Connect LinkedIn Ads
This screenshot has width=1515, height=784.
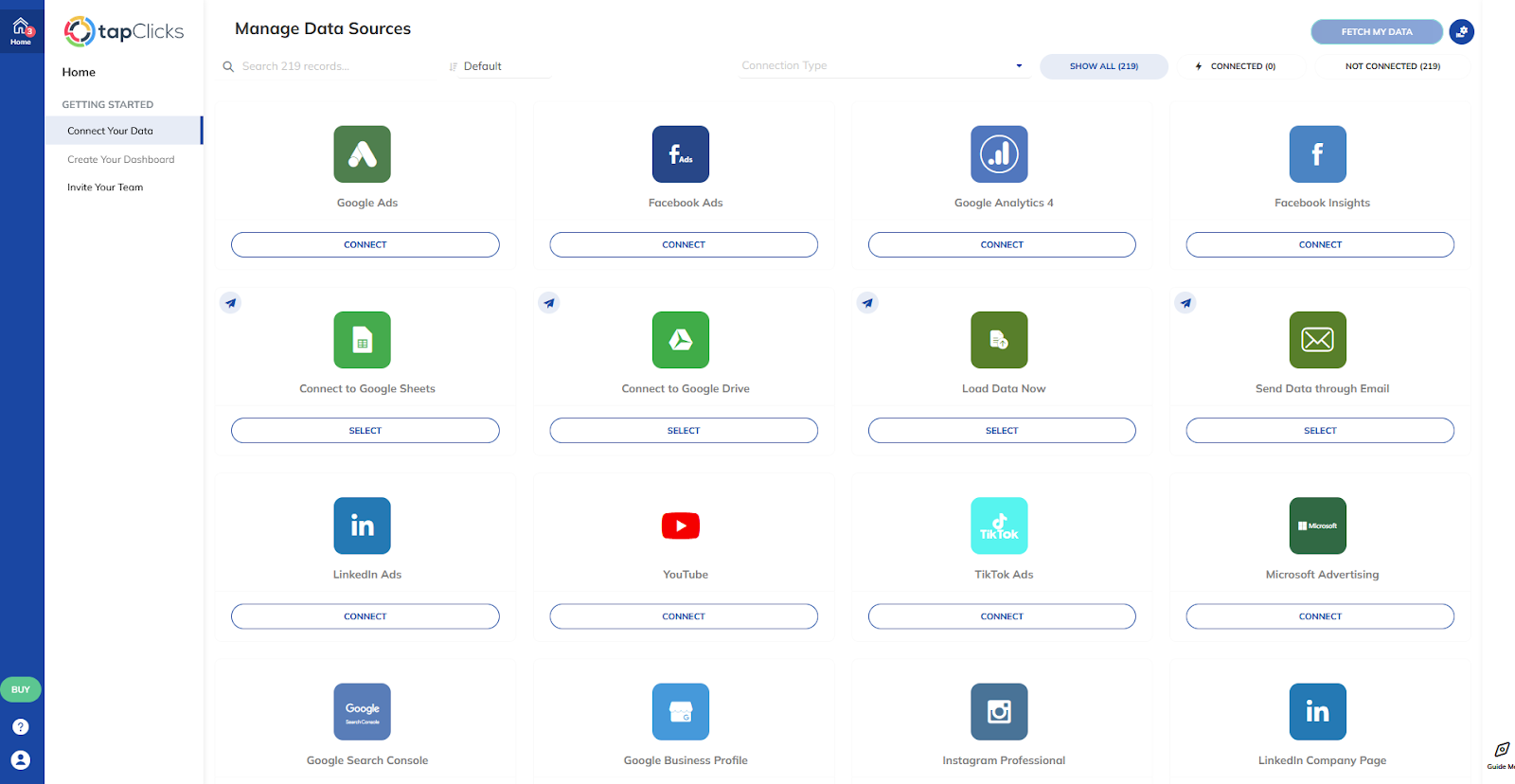(365, 616)
